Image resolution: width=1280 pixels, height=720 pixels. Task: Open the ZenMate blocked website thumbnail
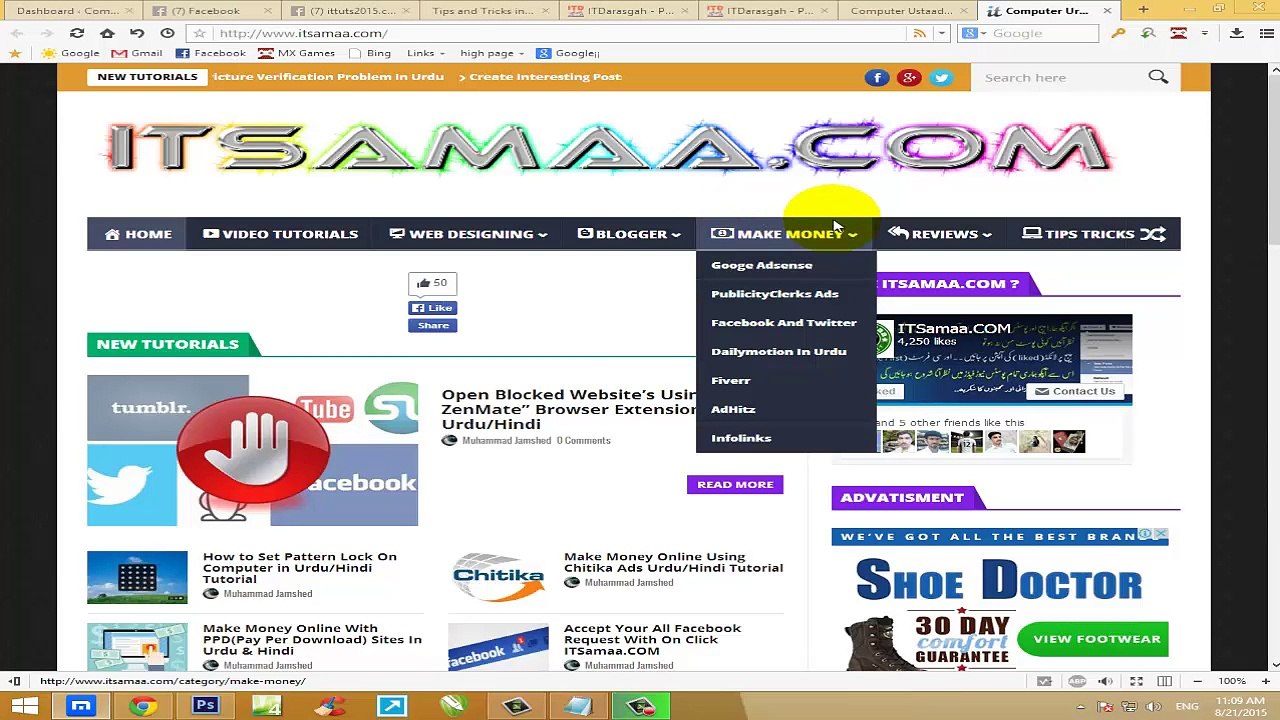tap(252, 451)
